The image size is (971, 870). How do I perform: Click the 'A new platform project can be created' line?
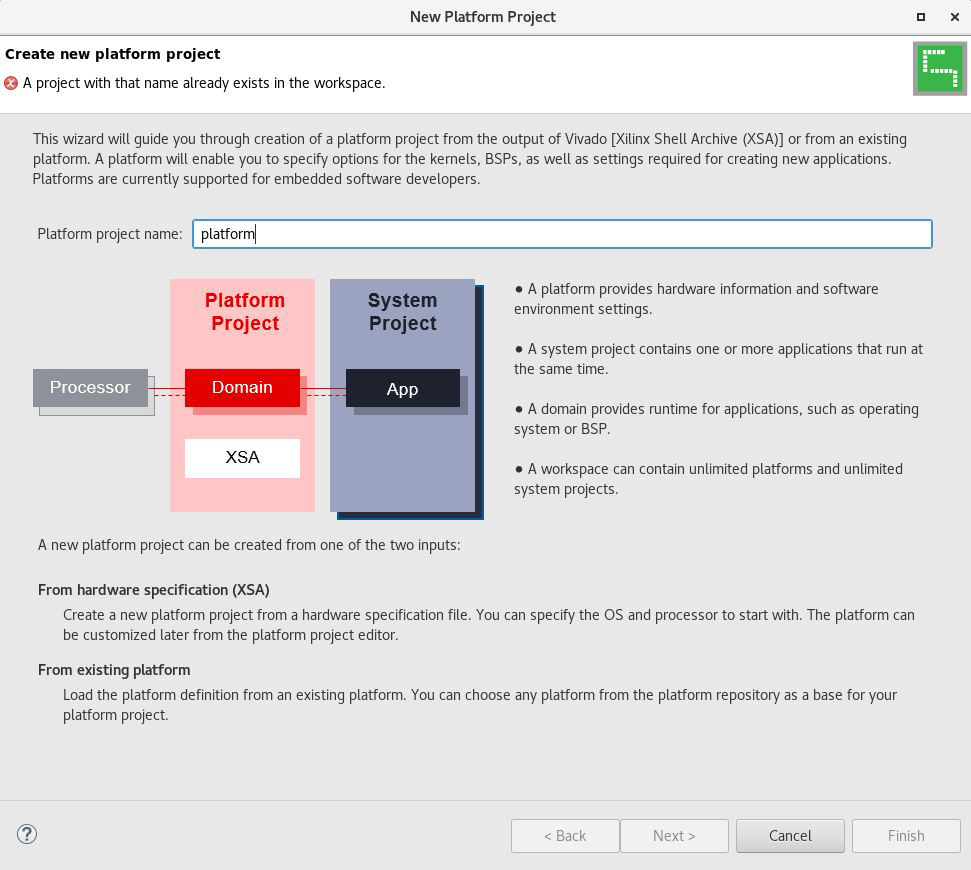tap(249, 545)
